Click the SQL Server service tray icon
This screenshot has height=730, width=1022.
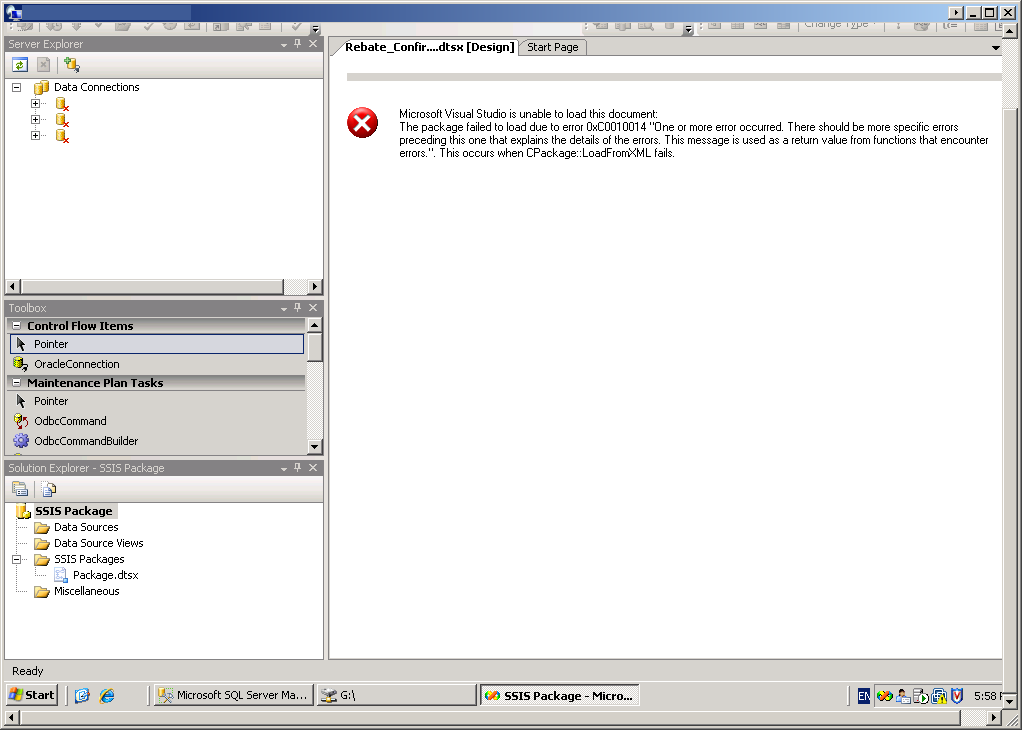coord(920,696)
